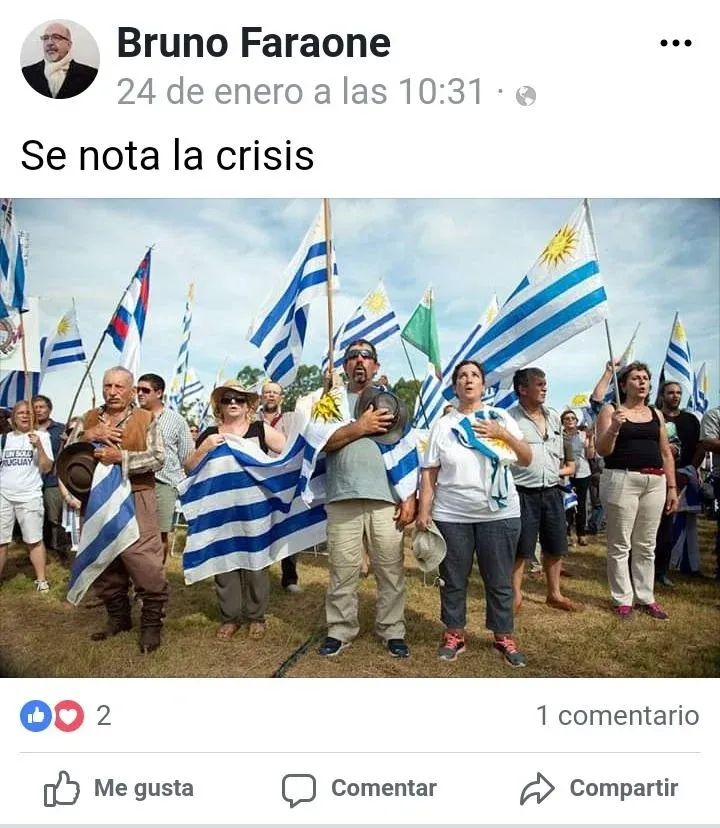Open the three-dot post options menu
The image size is (720, 828).
[676, 43]
